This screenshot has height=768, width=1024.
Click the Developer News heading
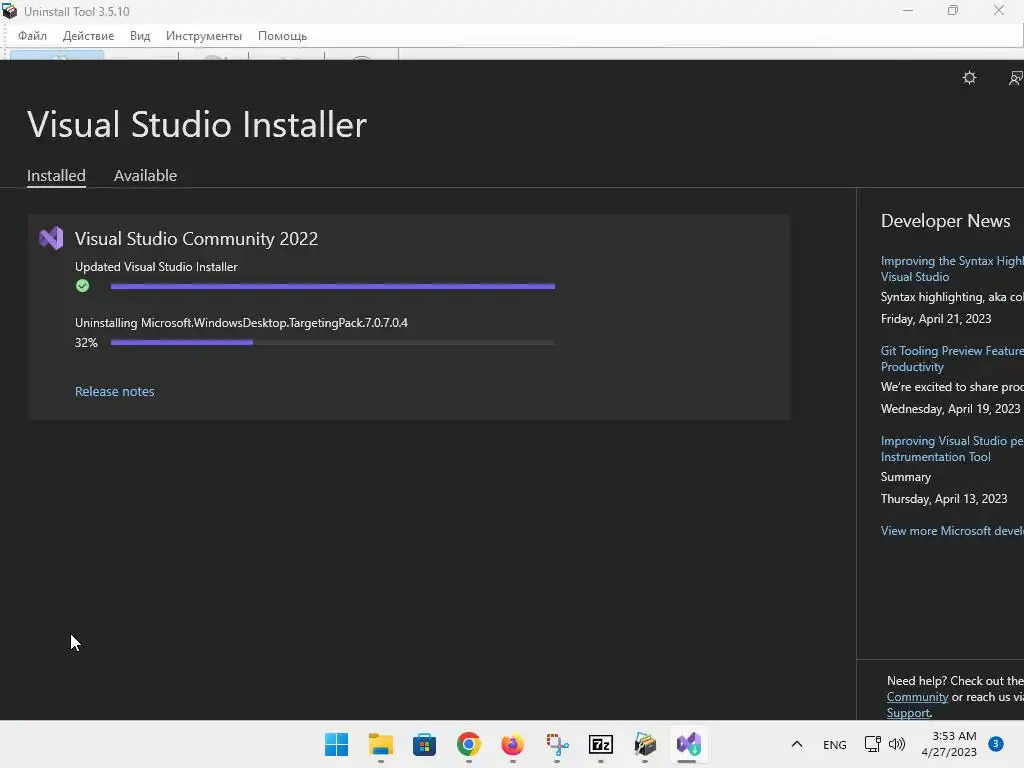tap(945, 221)
